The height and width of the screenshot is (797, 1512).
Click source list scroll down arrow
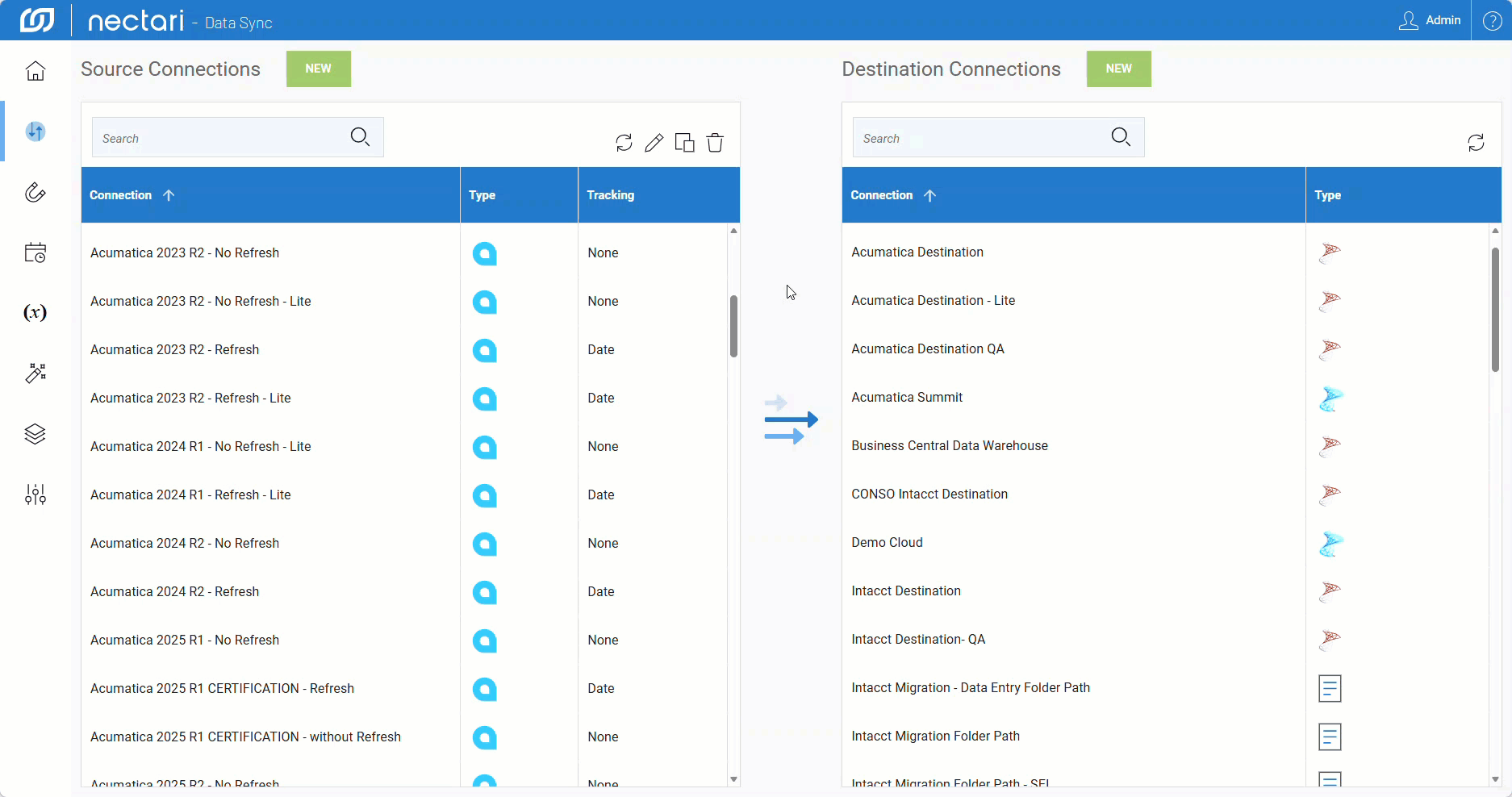pos(733,779)
